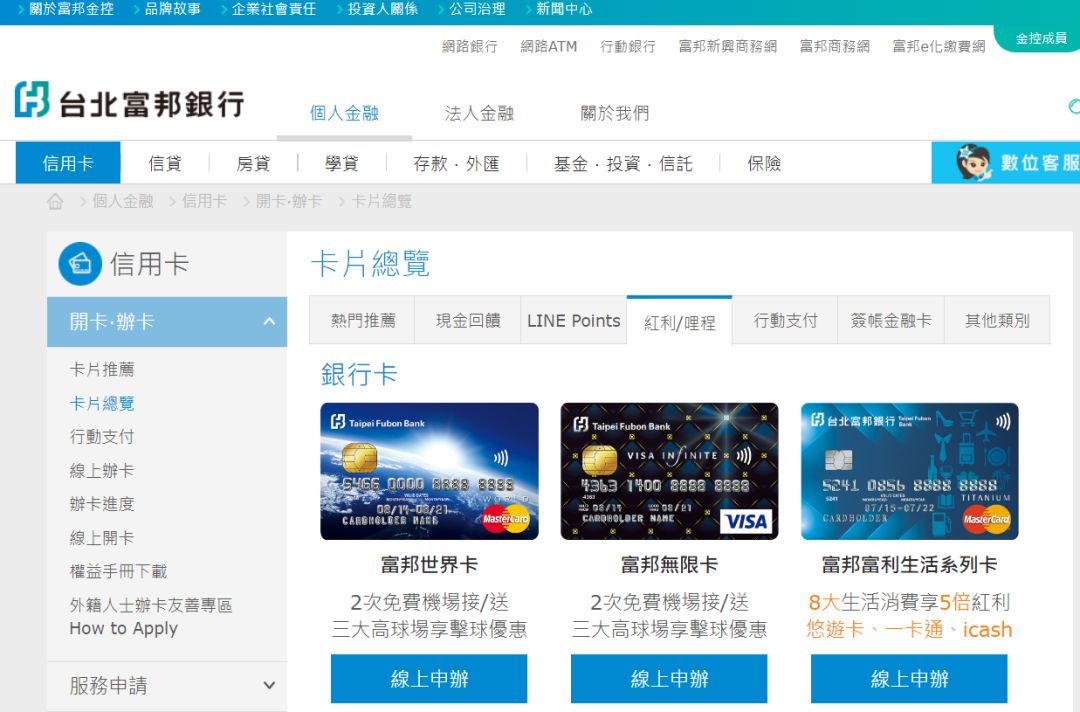This screenshot has width=1080, height=712.
Task: Switch to the 現金回饋 tab
Action: [x=467, y=320]
